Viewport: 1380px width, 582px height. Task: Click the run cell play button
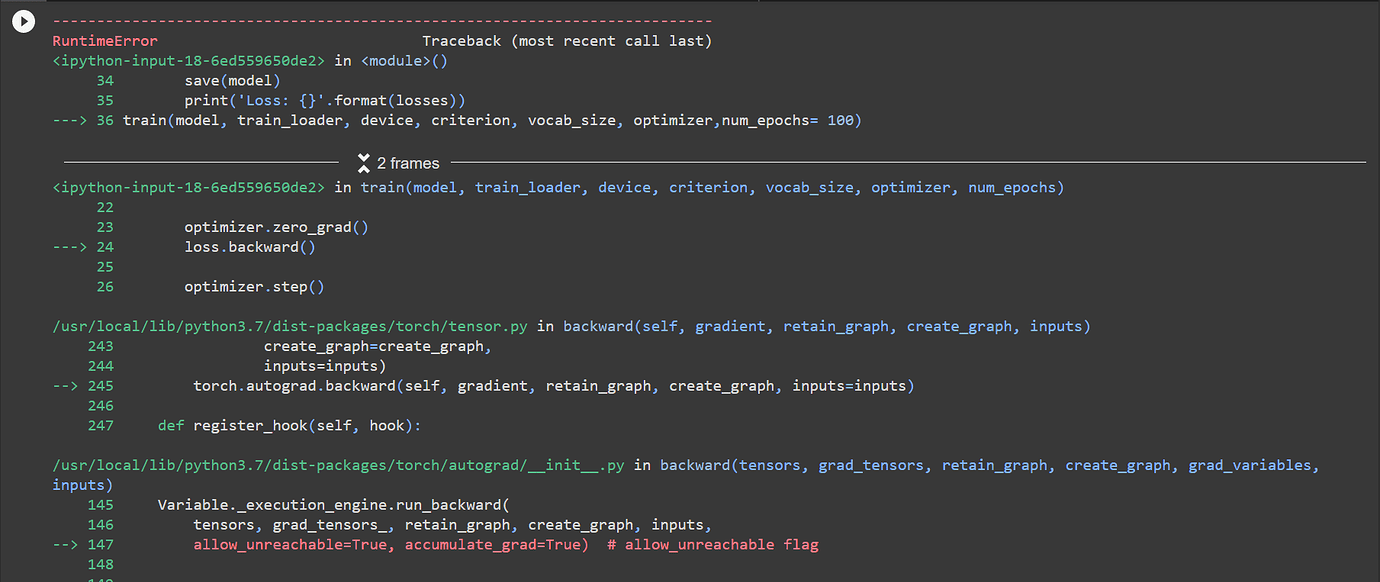[22, 21]
